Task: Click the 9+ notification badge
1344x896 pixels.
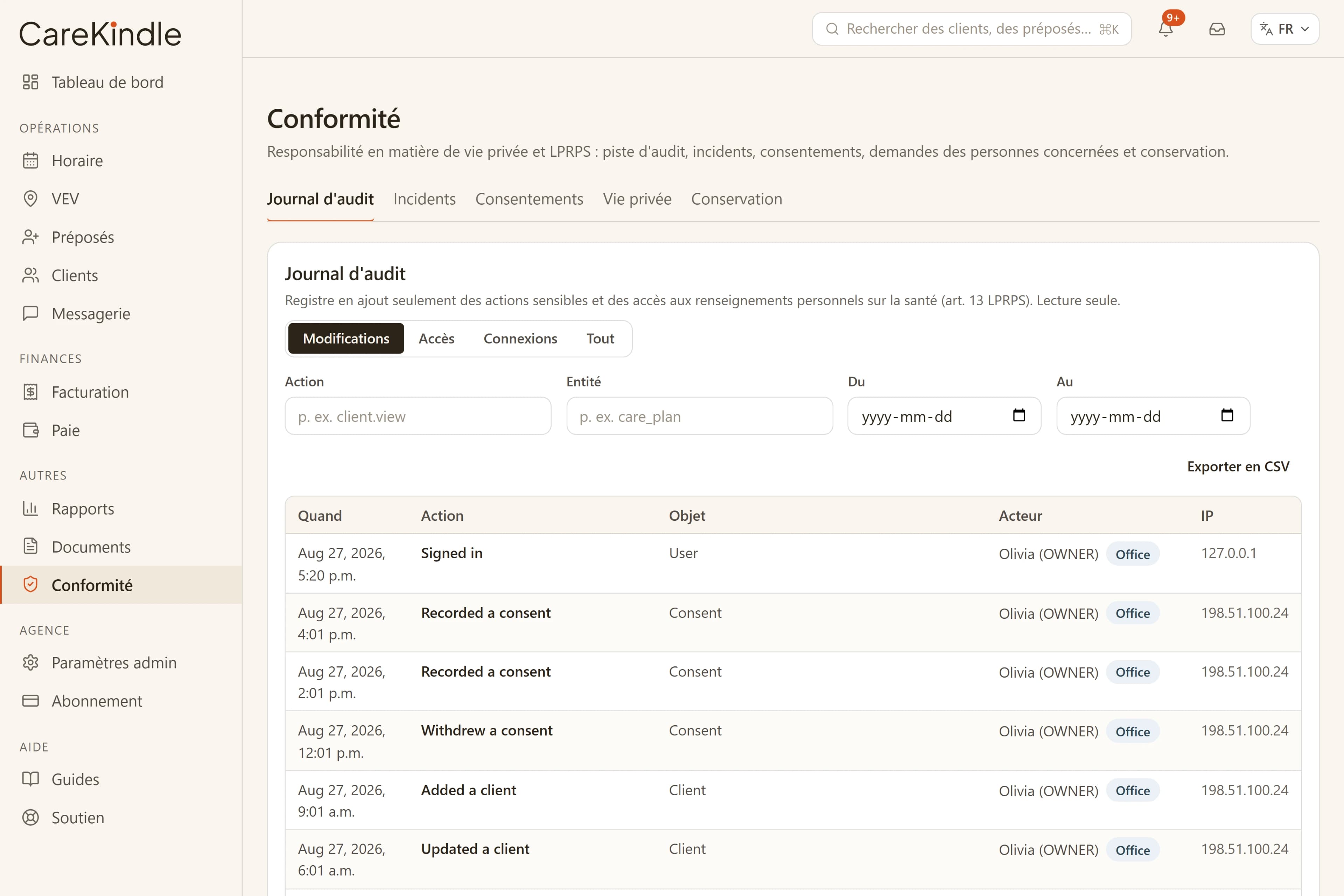Action: pos(1173,18)
